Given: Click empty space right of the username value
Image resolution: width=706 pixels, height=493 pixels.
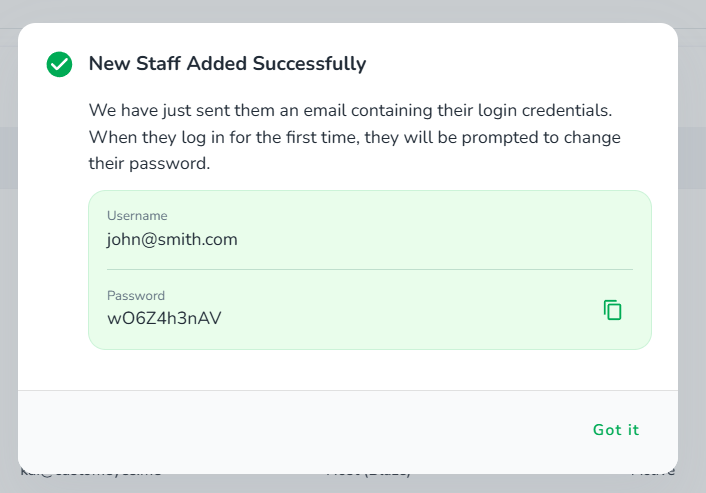Looking at the screenshot, I should click(x=450, y=240).
